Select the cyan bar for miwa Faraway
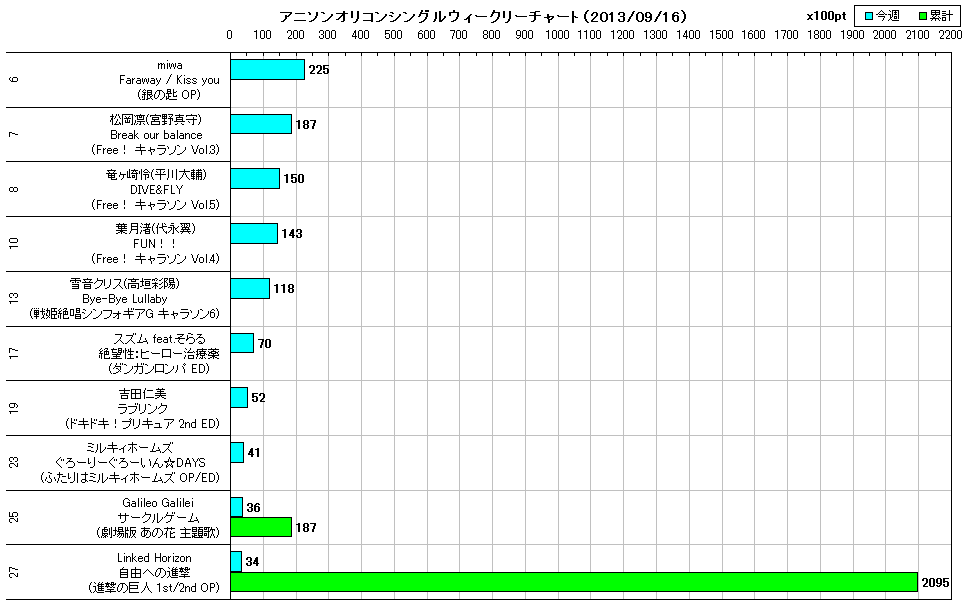 tap(267, 70)
